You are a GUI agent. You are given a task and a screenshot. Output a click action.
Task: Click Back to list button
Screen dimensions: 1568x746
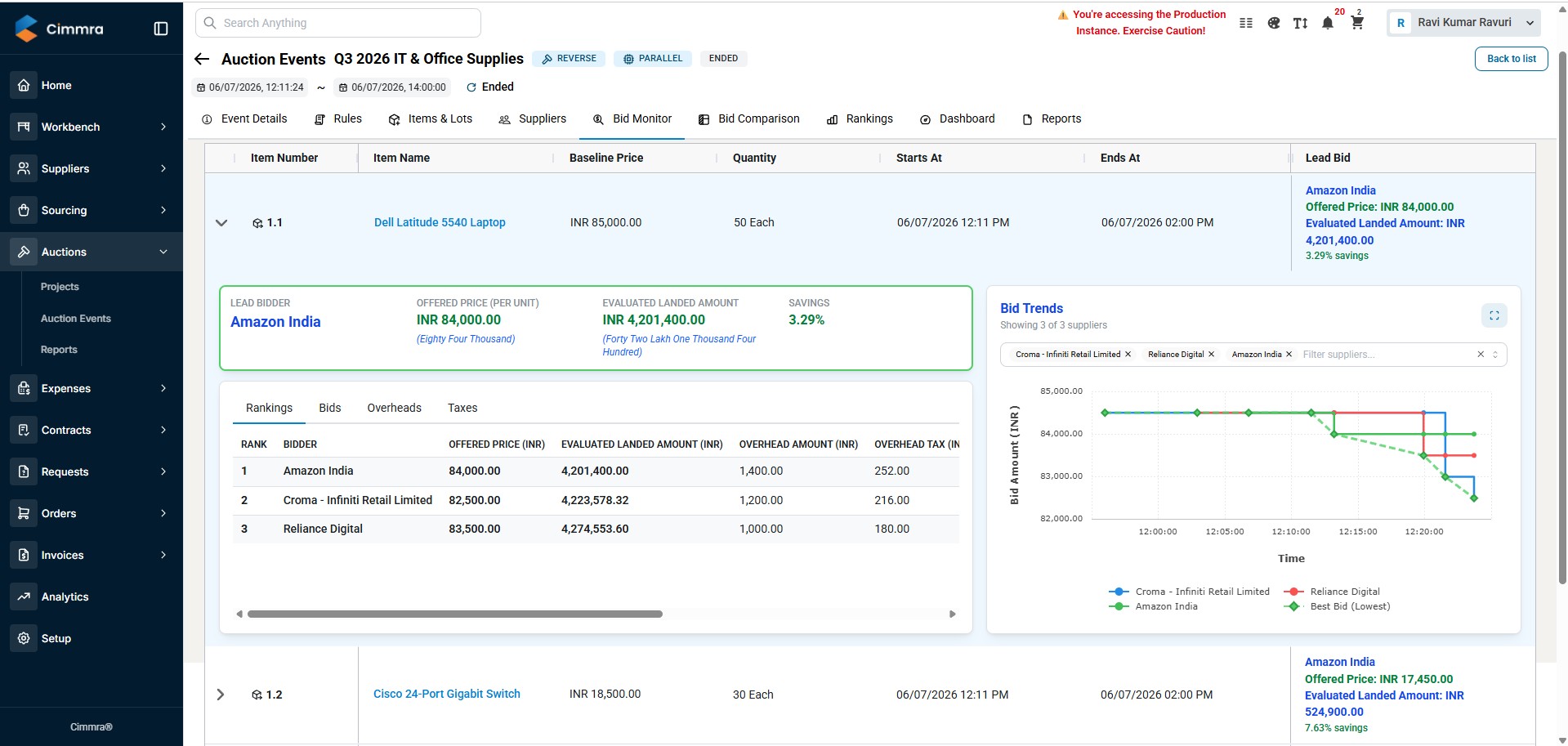(1511, 59)
